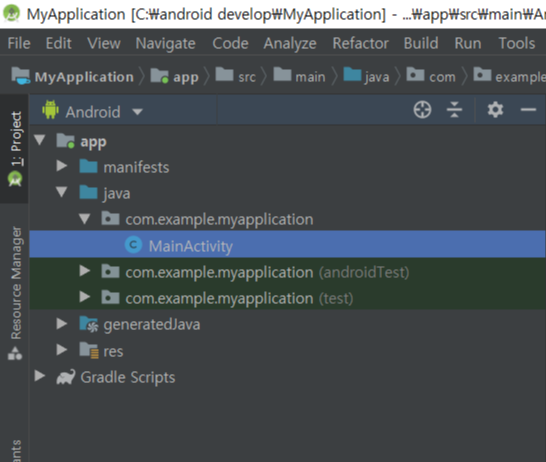Click the (test) package folder icon
This screenshot has width=546, height=462.
pyautogui.click(x=110, y=298)
